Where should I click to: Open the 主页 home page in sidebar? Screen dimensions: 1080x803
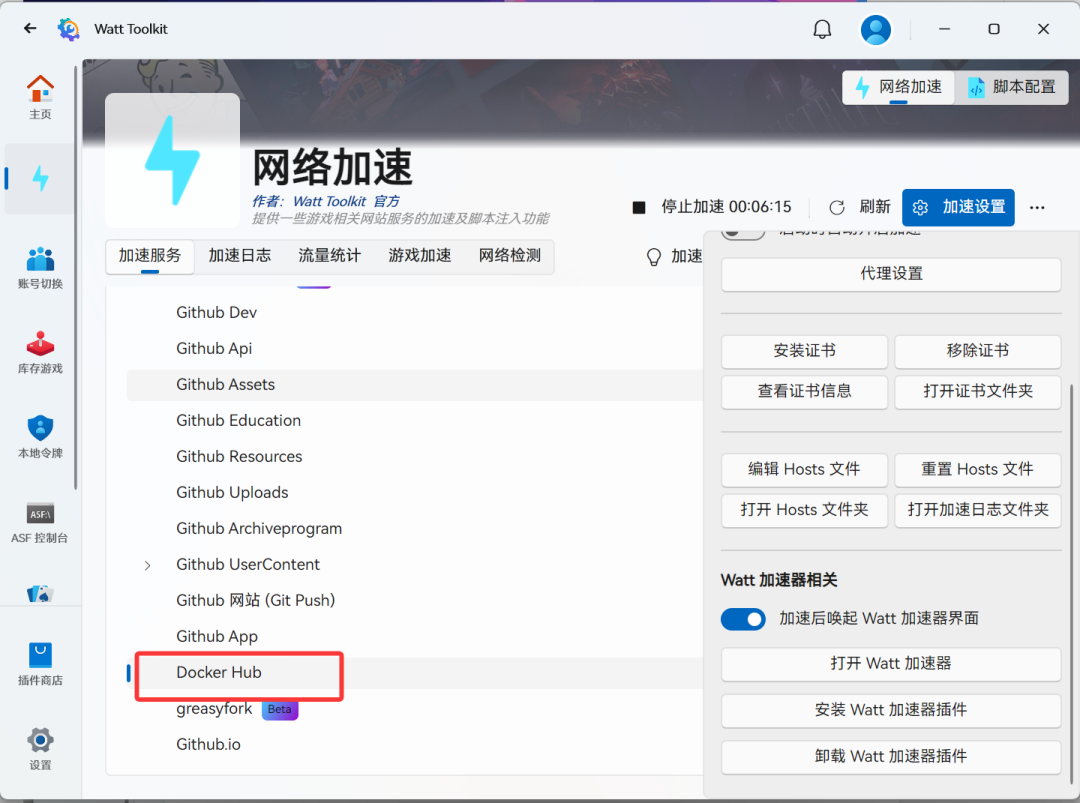(x=40, y=97)
